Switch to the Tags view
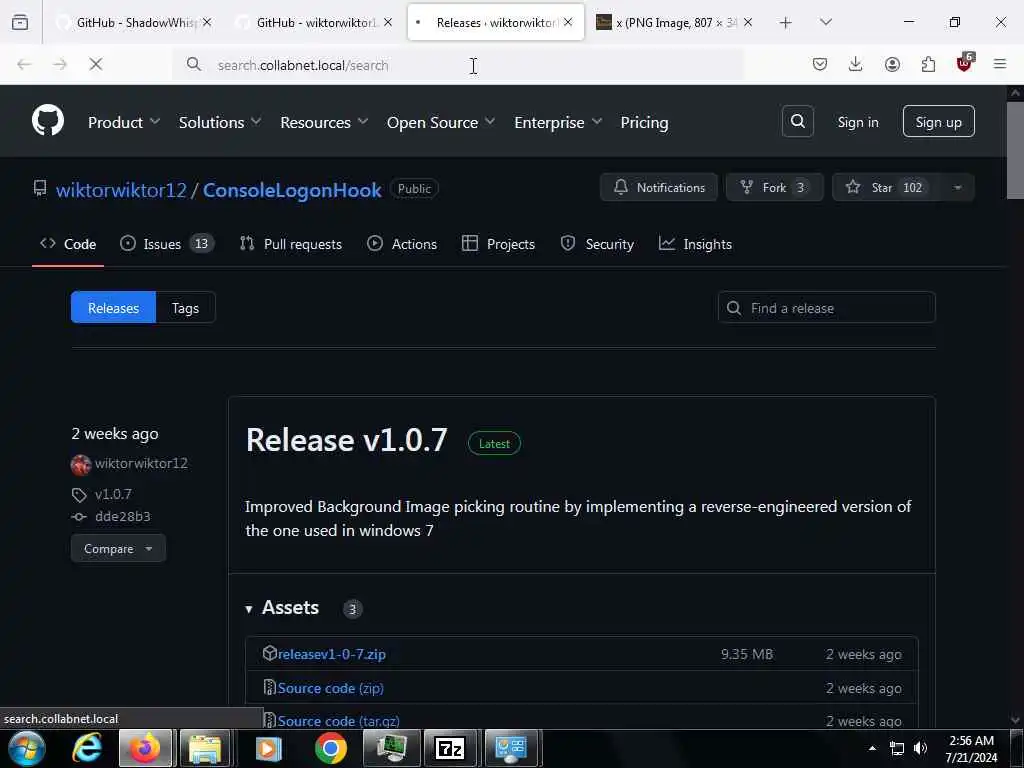Viewport: 1024px width, 768px height. coord(185,308)
